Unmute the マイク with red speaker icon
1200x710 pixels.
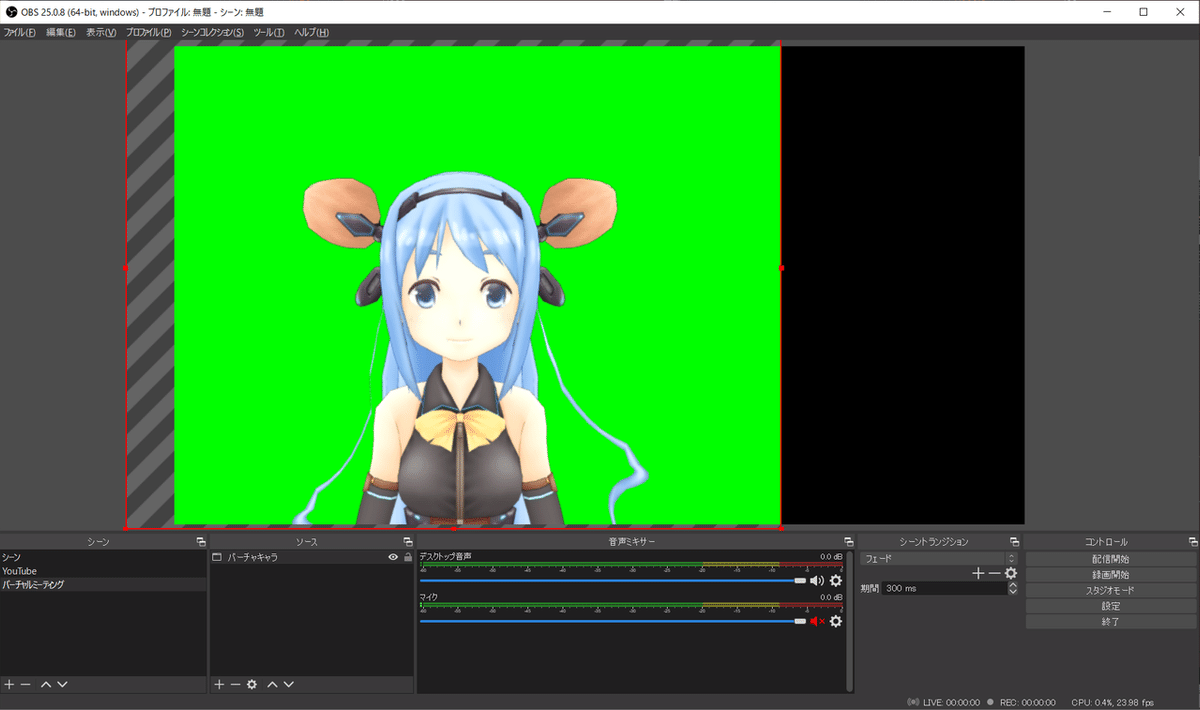817,621
